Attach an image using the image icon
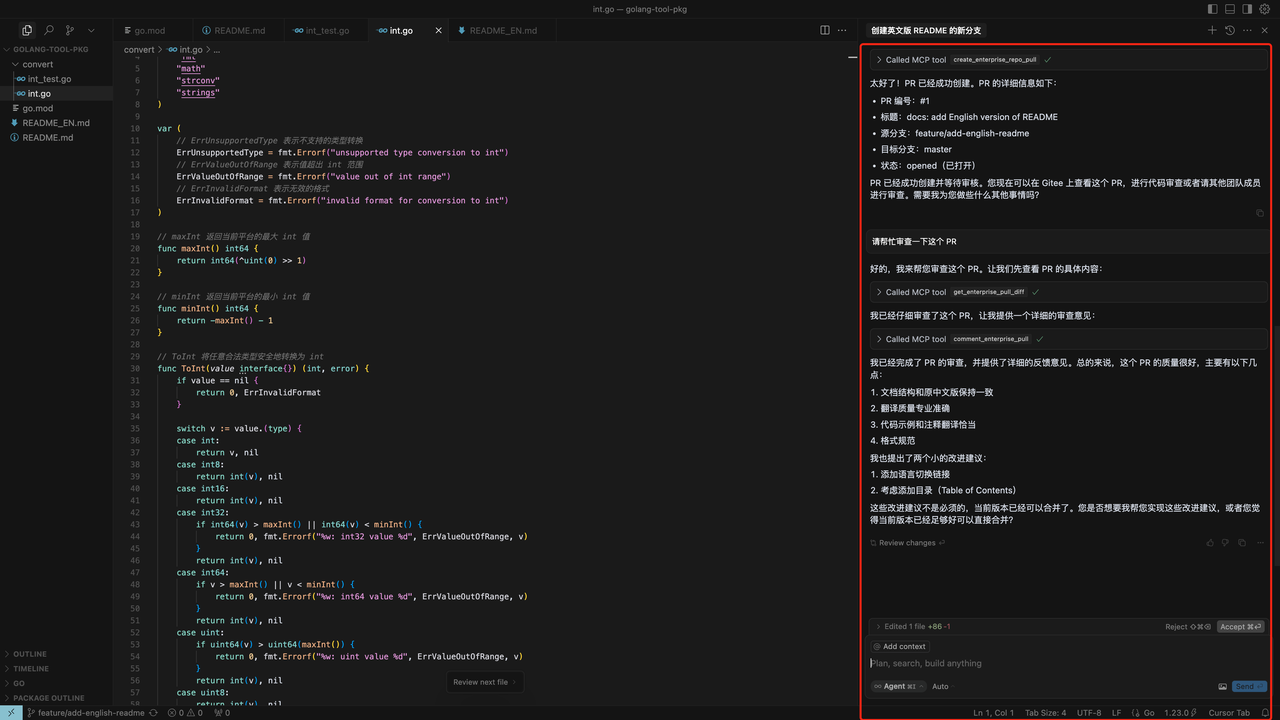Screen dimensions: 1280x720 [1222, 687]
